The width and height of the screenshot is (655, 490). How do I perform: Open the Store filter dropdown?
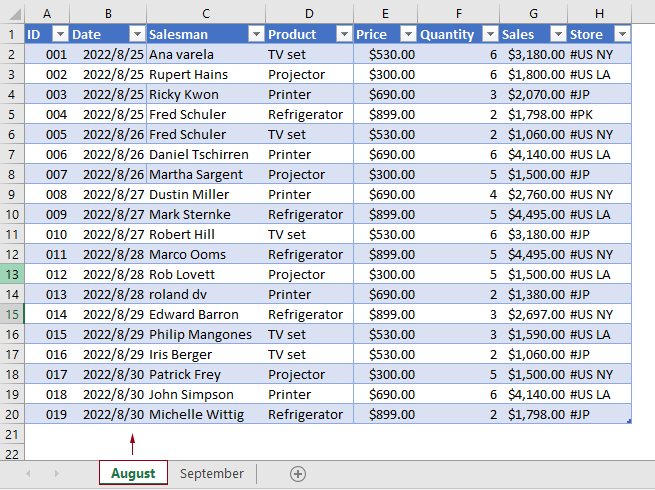pyautogui.click(x=622, y=34)
